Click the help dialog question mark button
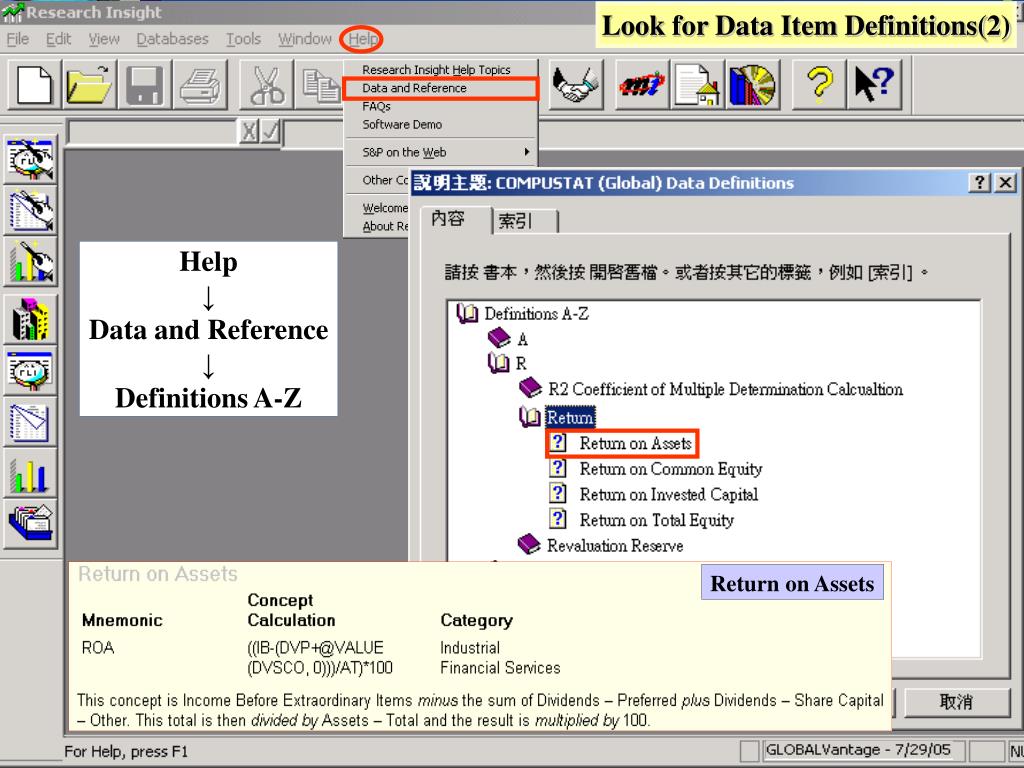 (x=979, y=183)
